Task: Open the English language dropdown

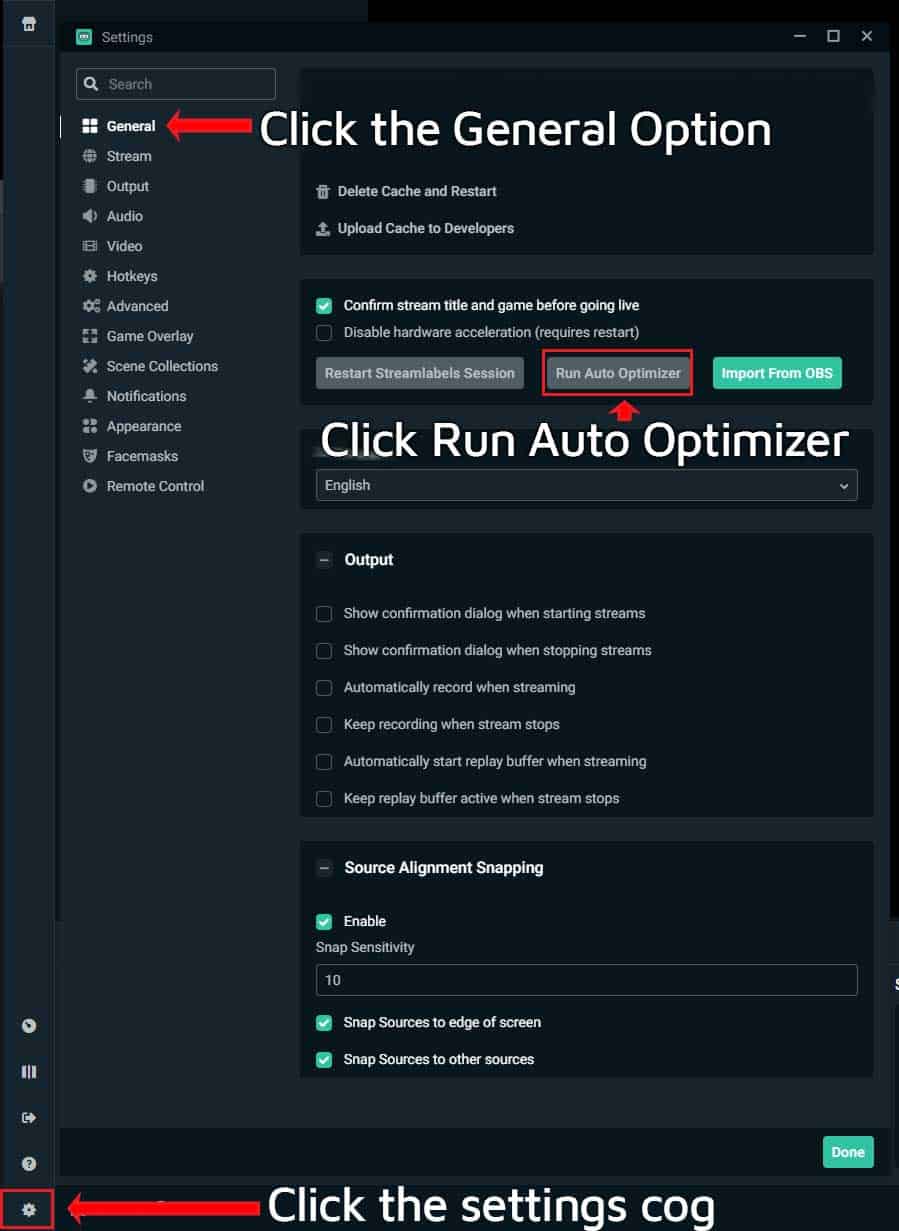Action: [586, 485]
